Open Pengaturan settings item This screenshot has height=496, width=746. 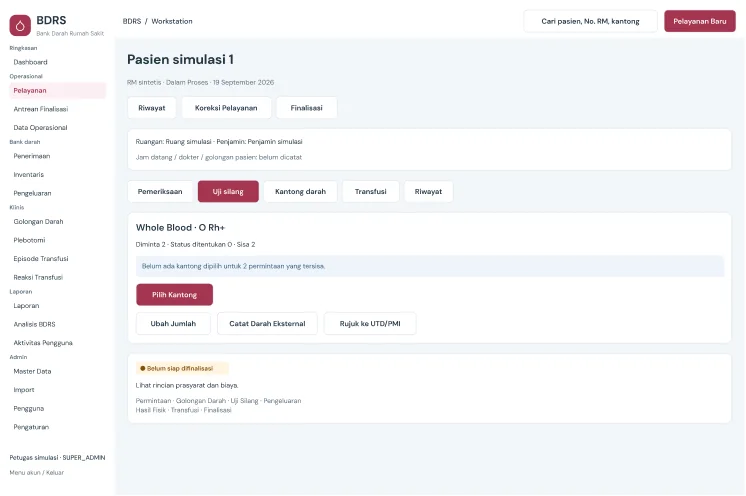(31, 427)
